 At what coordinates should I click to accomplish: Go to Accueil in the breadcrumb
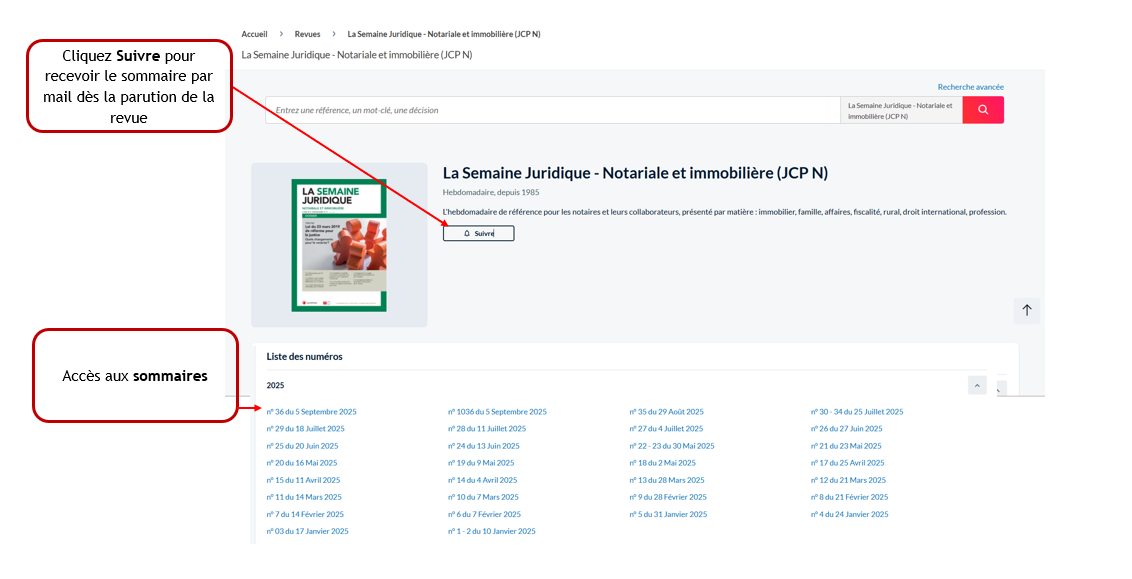coord(254,34)
